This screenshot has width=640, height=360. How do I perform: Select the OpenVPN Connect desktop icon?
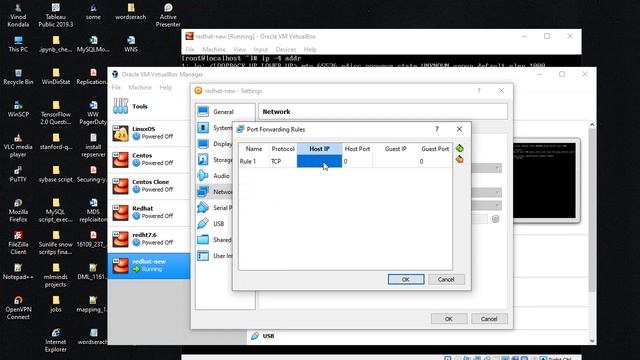click(x=18, y=308)
